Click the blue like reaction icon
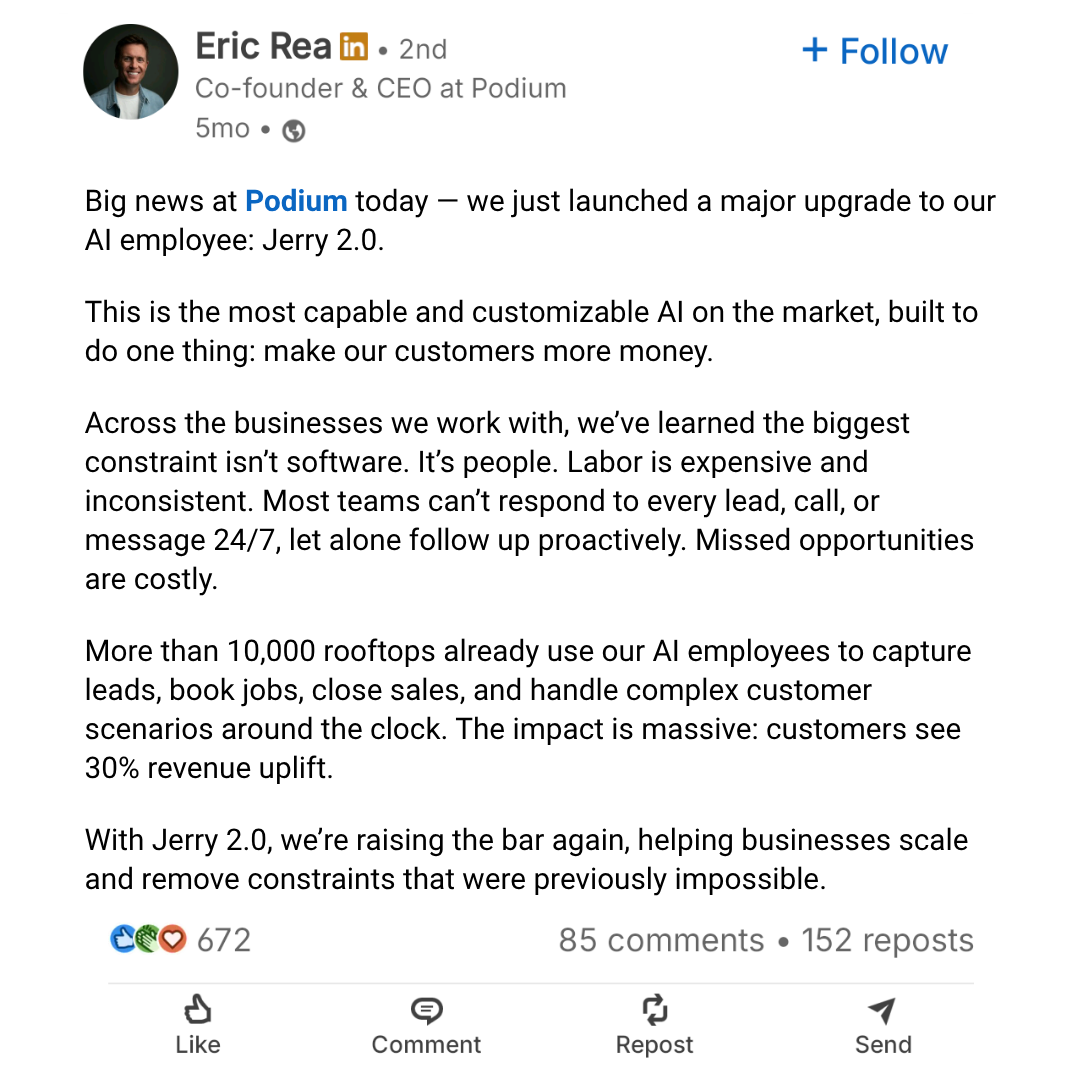Image resolution: width=1080 pixels, height=1080 pixels. (123, 939)
